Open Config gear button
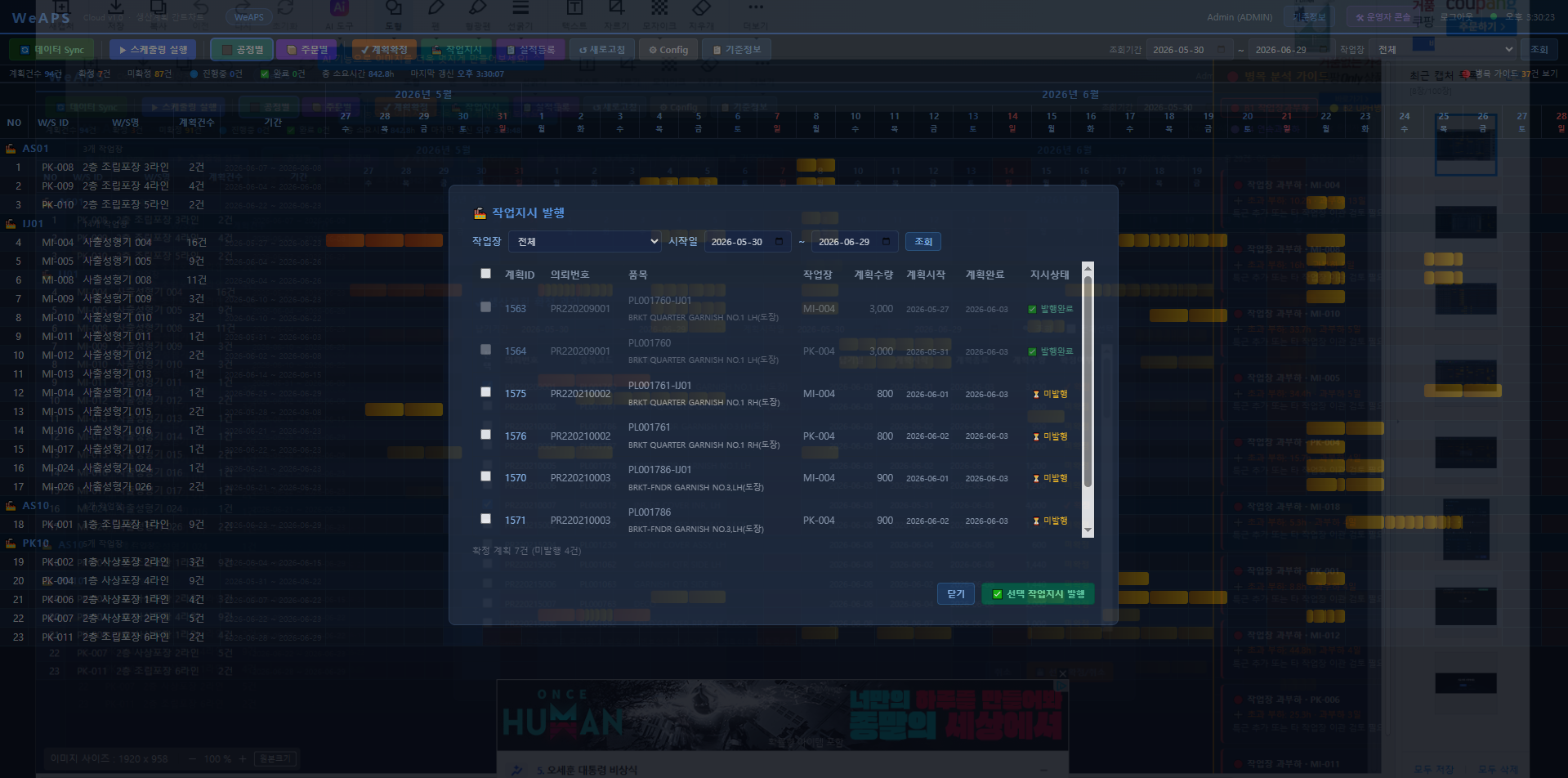The image size is (1568, 778). coord(668,50)
